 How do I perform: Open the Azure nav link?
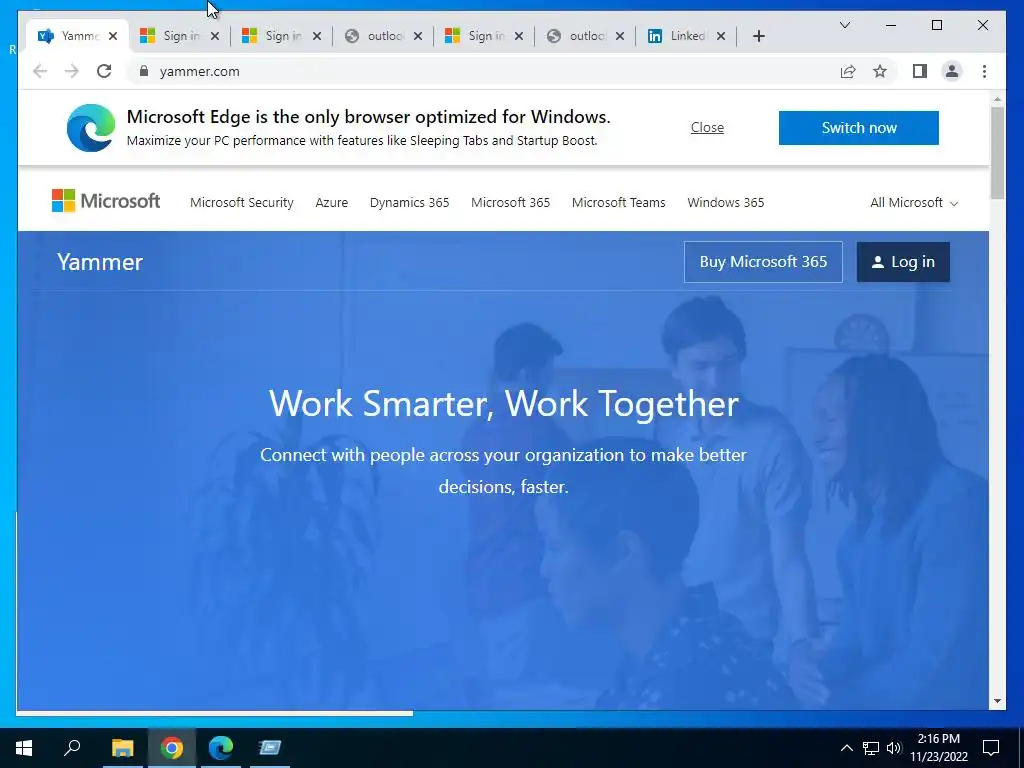point(332,202)
